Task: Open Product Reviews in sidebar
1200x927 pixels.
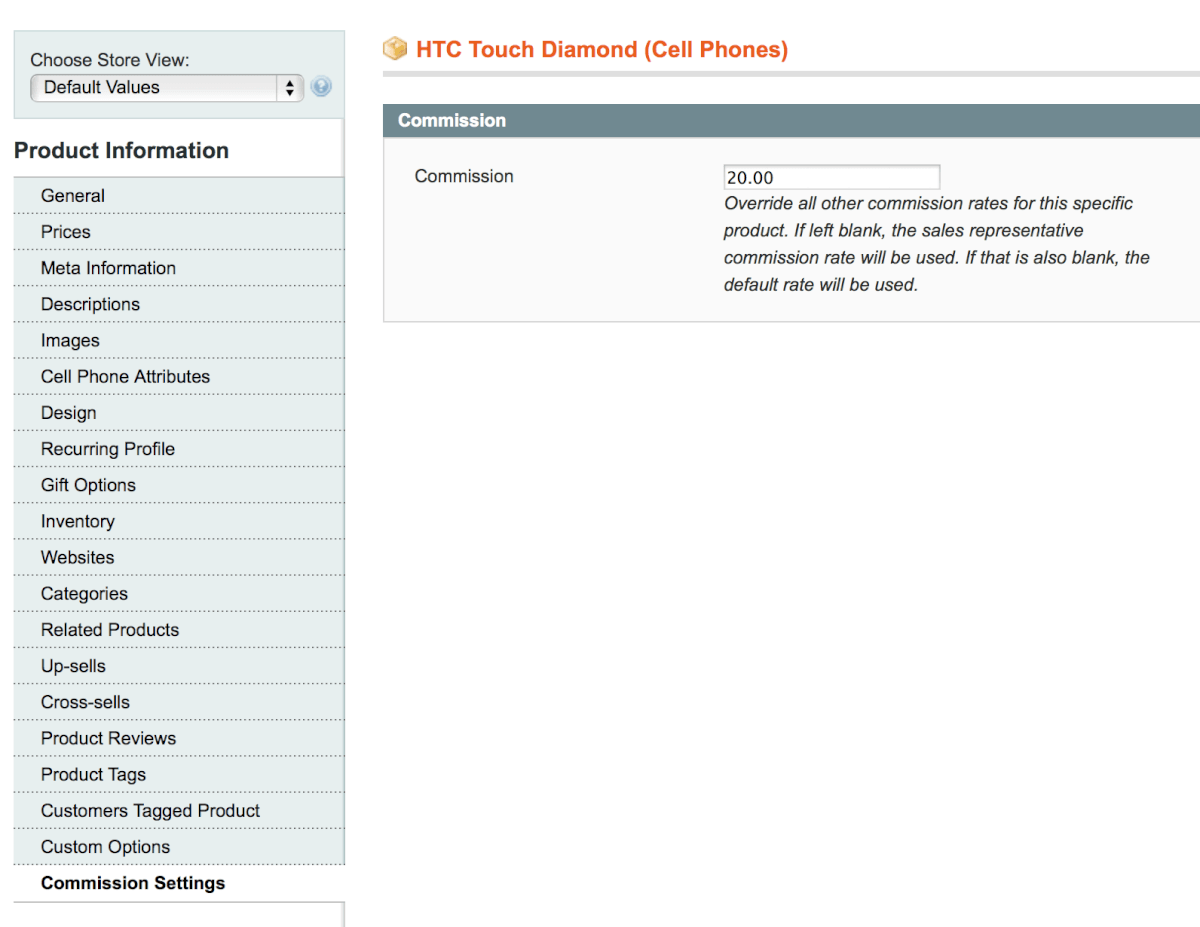Action: pyautogui.click(x=108, y=738)
